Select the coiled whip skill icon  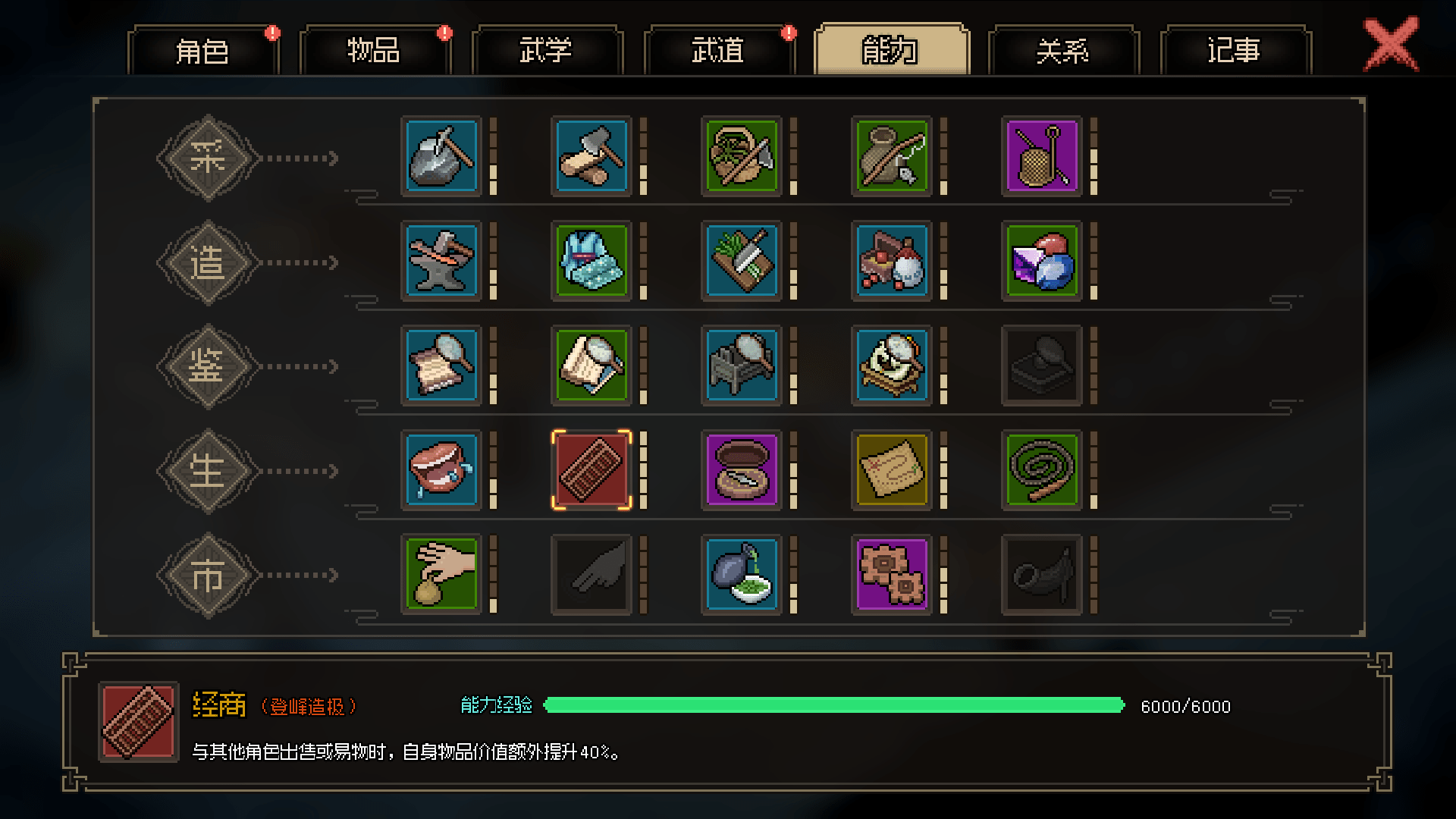(x=1042, y=470)
